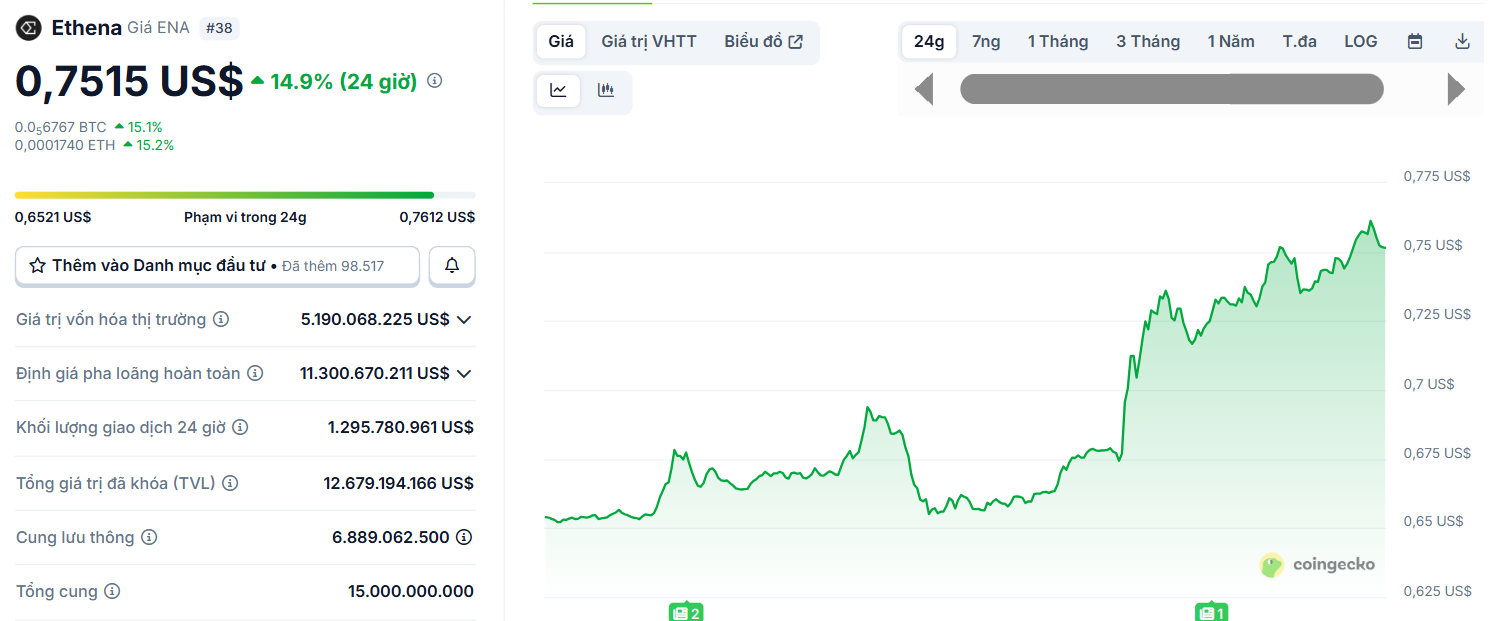
Task: Click the price alert bell icon
Action: pos(452,265)
